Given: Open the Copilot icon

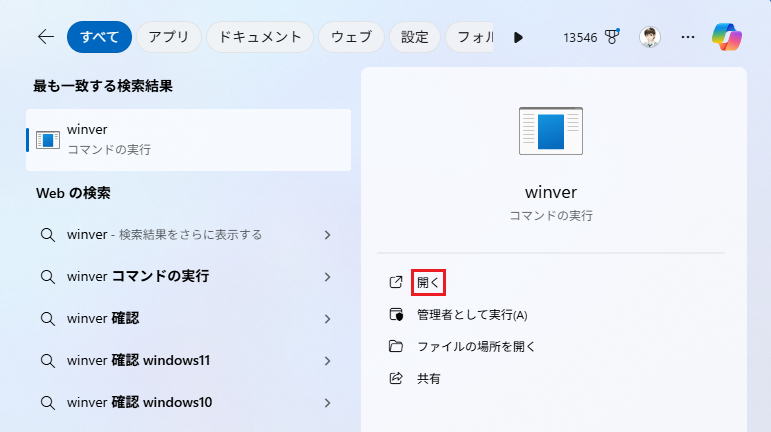Looking at the screenshot, I should point(727,37).
